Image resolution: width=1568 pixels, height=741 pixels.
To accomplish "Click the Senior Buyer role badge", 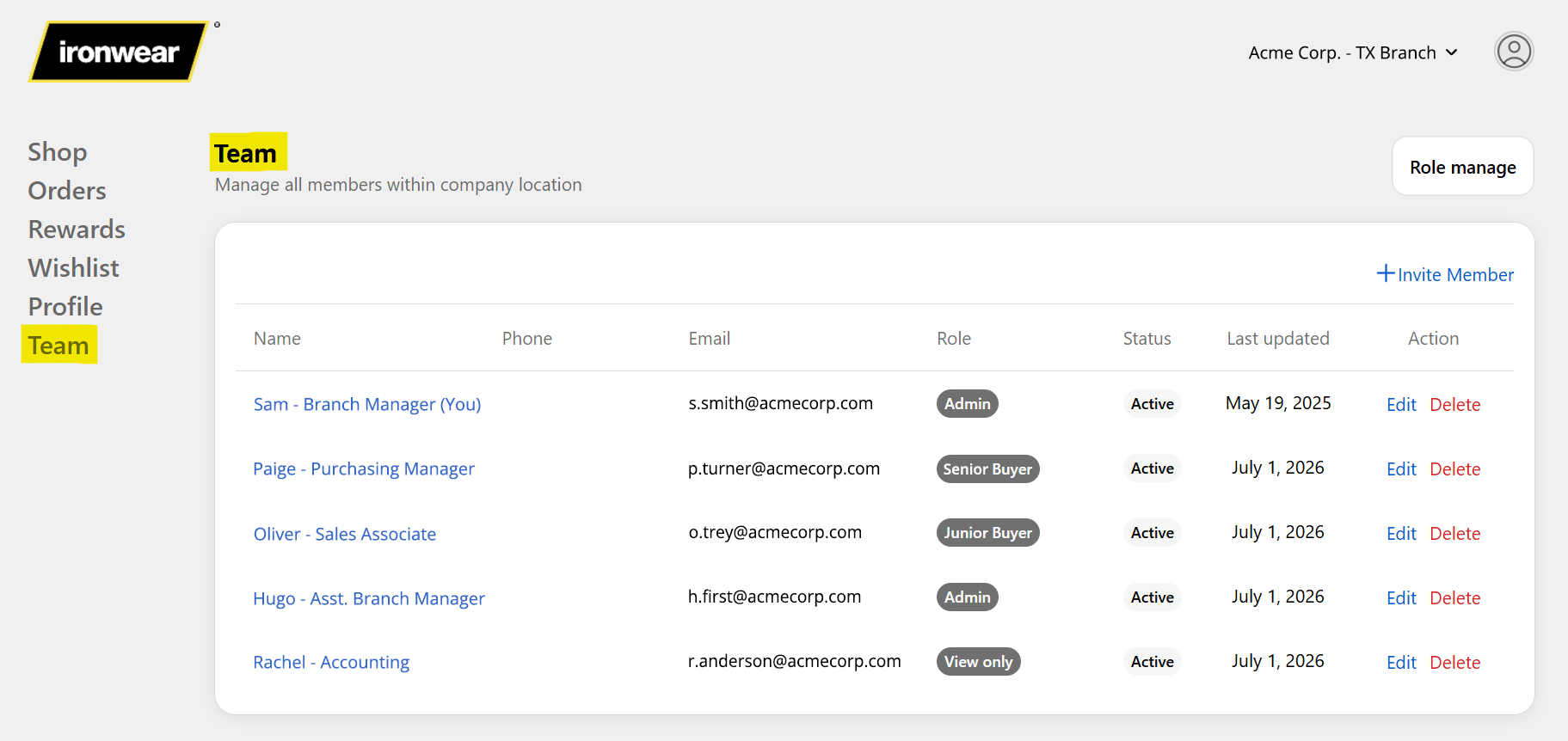I will click(987, 468).
